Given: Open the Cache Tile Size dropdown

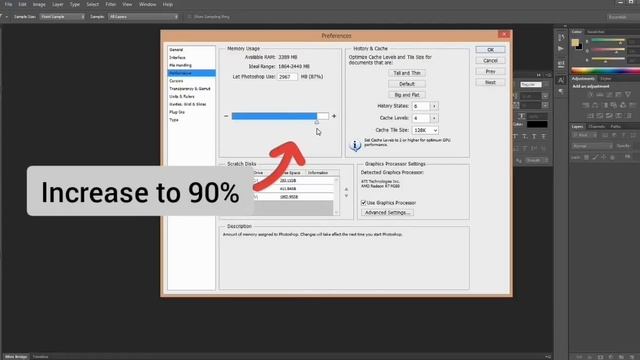Looking at the screenshot, I should point(425,130).
